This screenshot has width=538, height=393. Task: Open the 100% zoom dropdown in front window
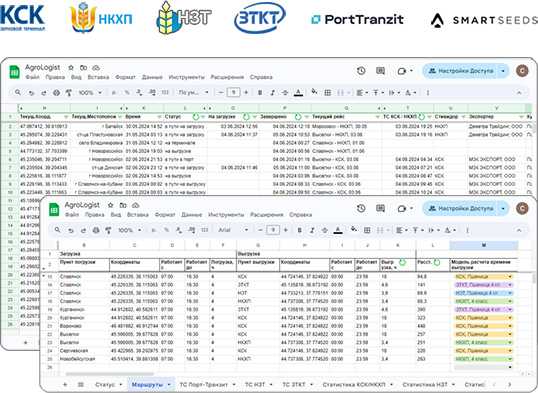pyautogui.click(x=129, y=230)
